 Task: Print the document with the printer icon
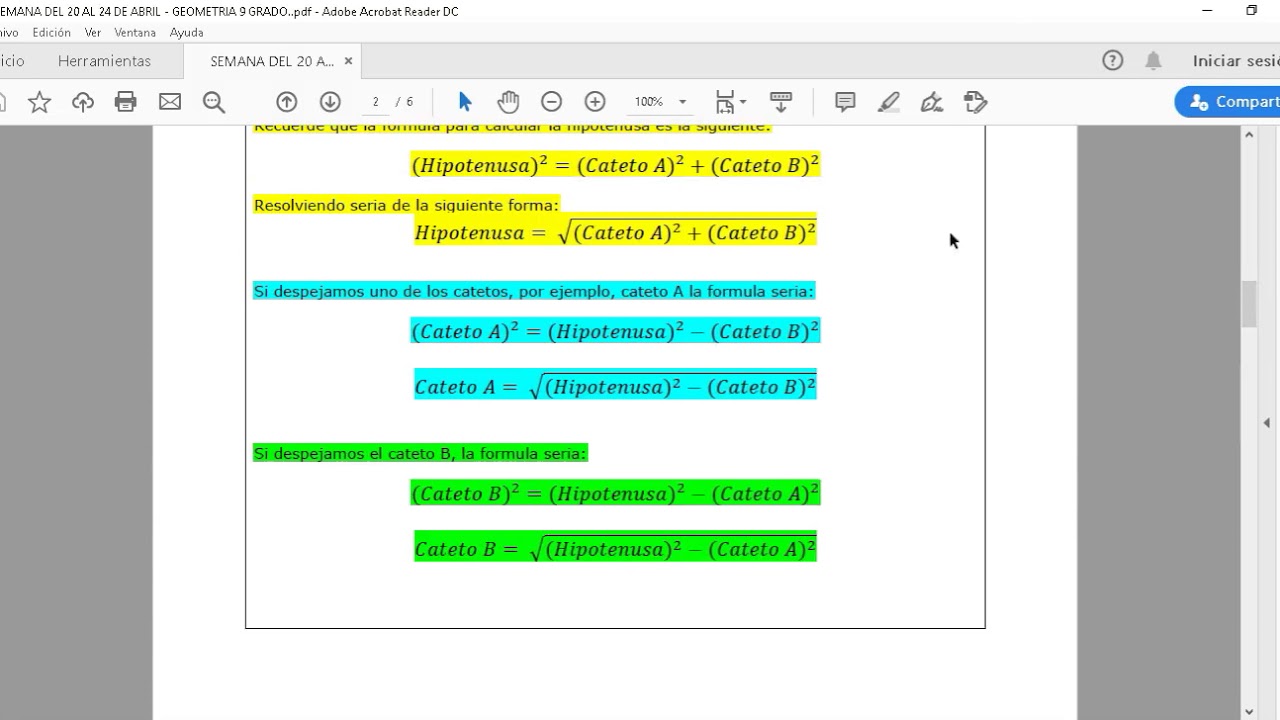pos(126,102)
